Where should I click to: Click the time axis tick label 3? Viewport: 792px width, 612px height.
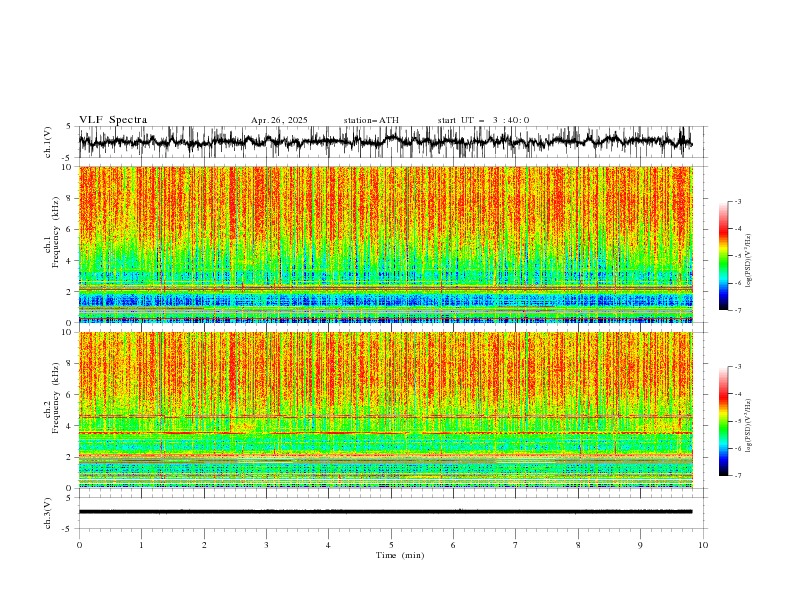point(266,545)
